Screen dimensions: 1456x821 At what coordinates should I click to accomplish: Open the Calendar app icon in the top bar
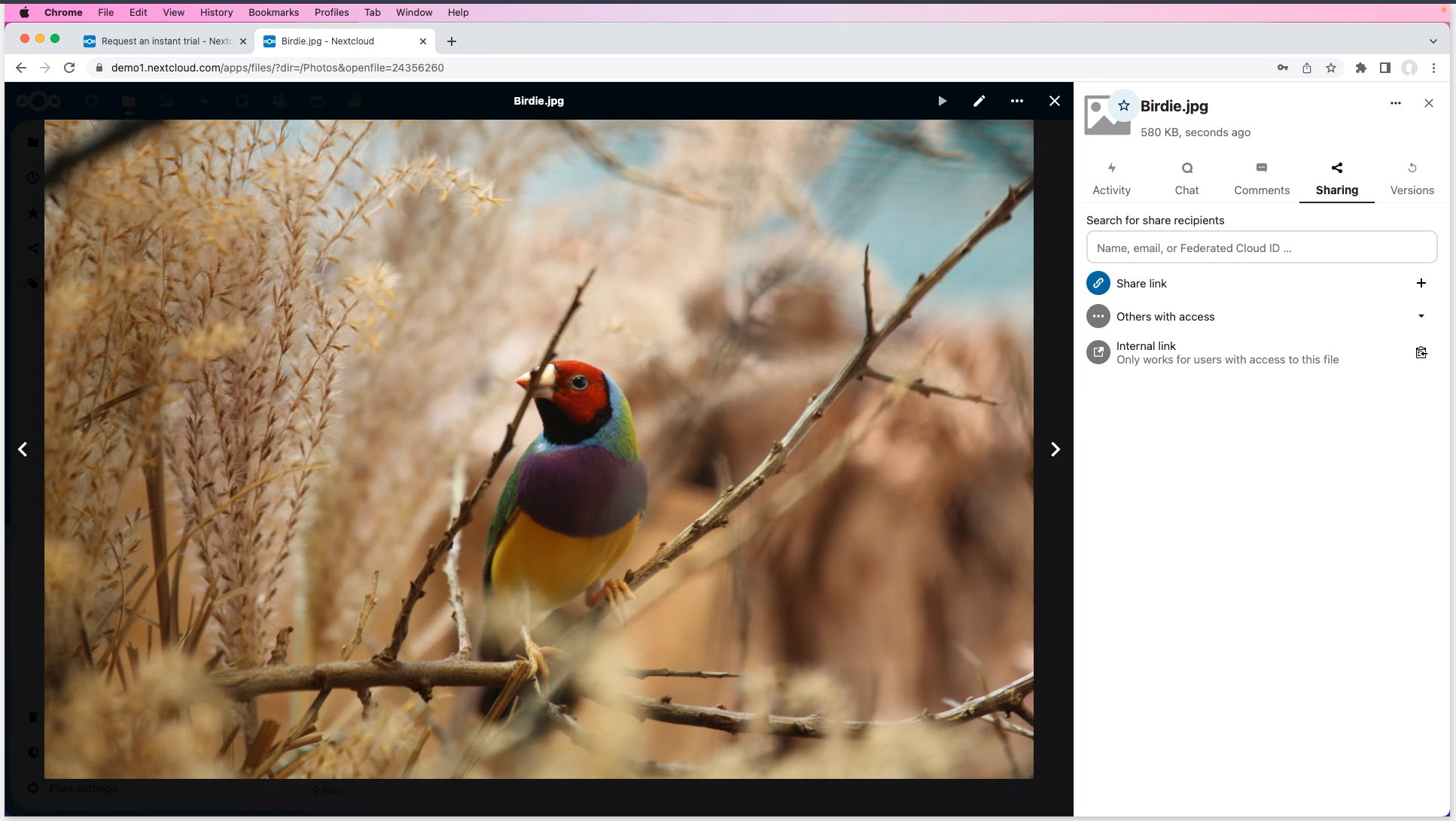click(316, 100)
